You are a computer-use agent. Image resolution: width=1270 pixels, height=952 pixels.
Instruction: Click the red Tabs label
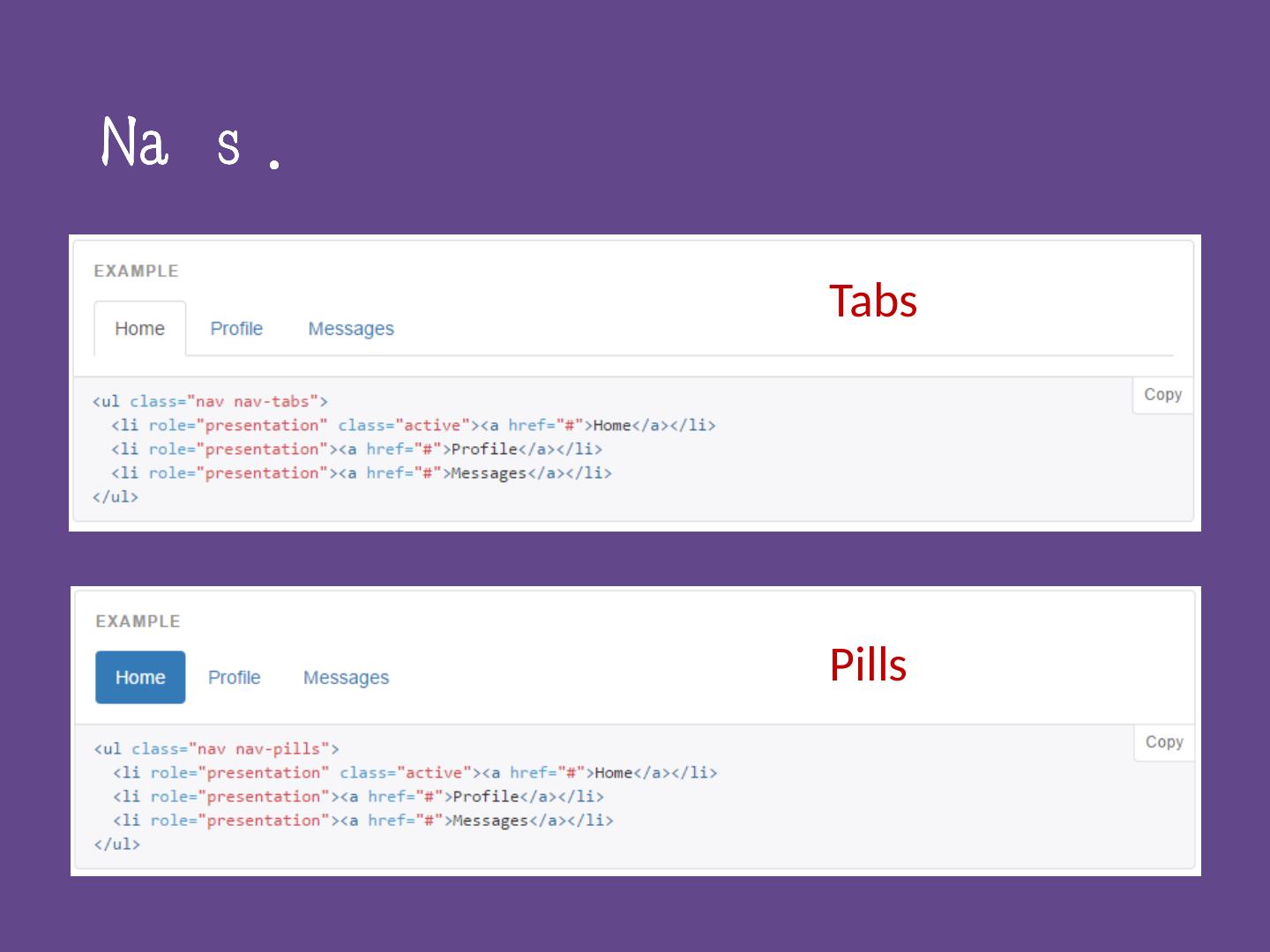click(x=872, y=301)
